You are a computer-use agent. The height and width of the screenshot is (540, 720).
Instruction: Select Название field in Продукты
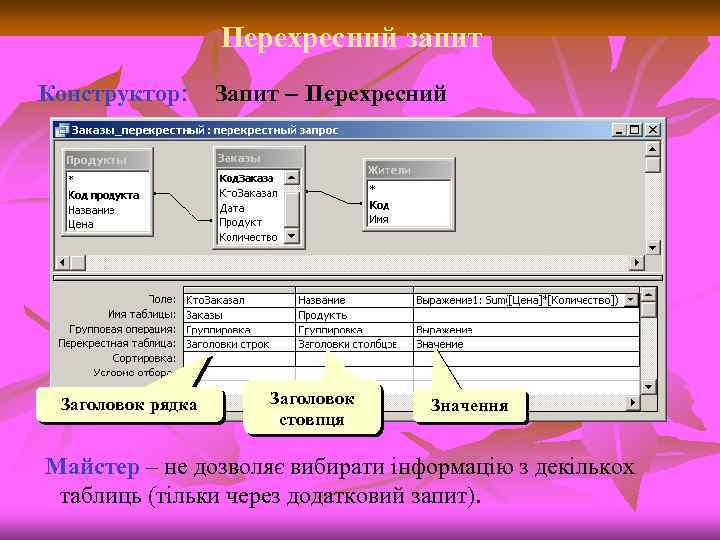[x=91, y=210]
